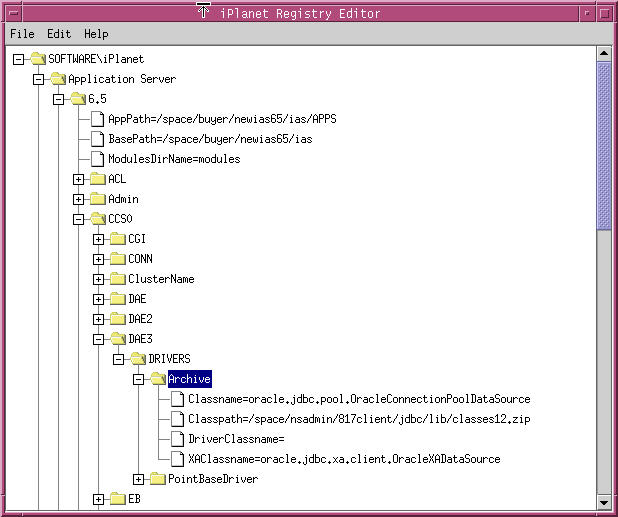Select the DRIVERS label
This screenshot has width=618, height=517.
[x=169, y=359]
